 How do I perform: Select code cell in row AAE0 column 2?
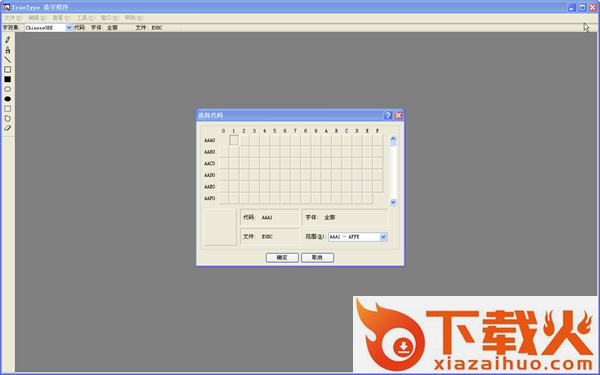point(244,187)
